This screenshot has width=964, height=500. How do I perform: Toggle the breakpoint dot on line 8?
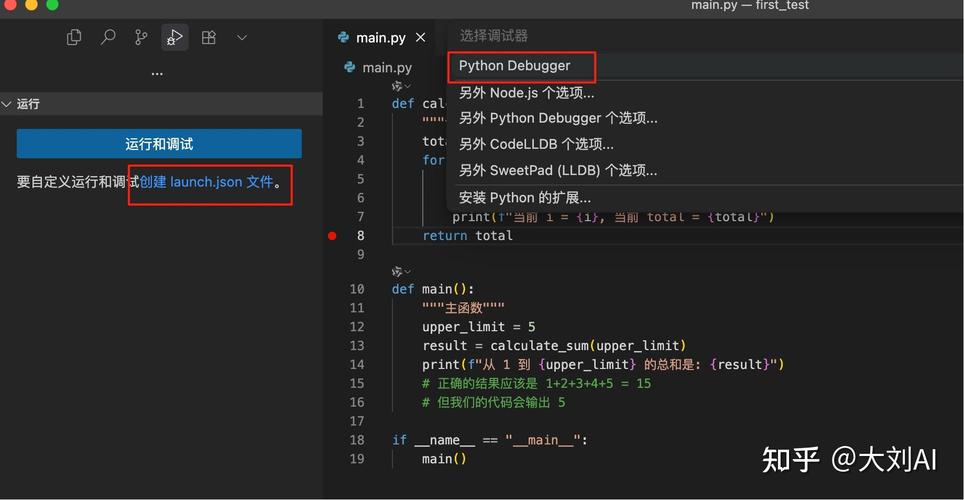(332, 236)
